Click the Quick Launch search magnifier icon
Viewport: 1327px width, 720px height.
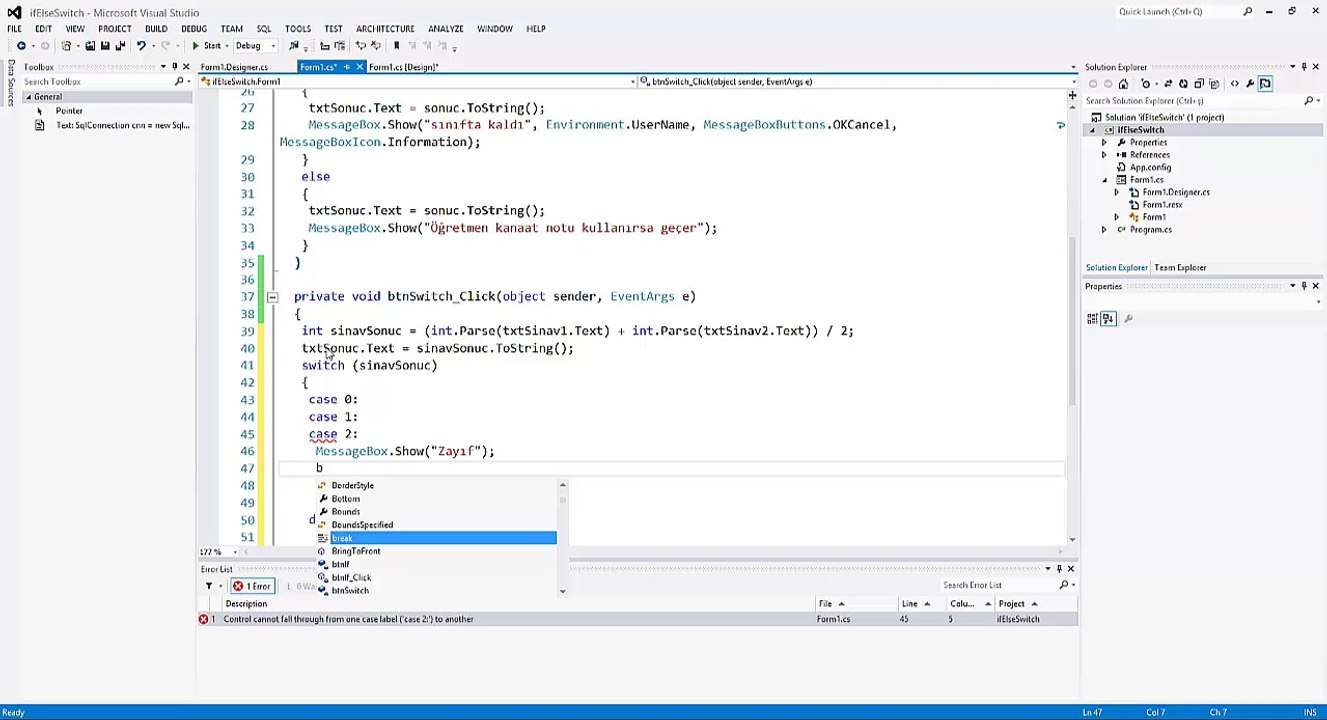[x=1247, y=12]
